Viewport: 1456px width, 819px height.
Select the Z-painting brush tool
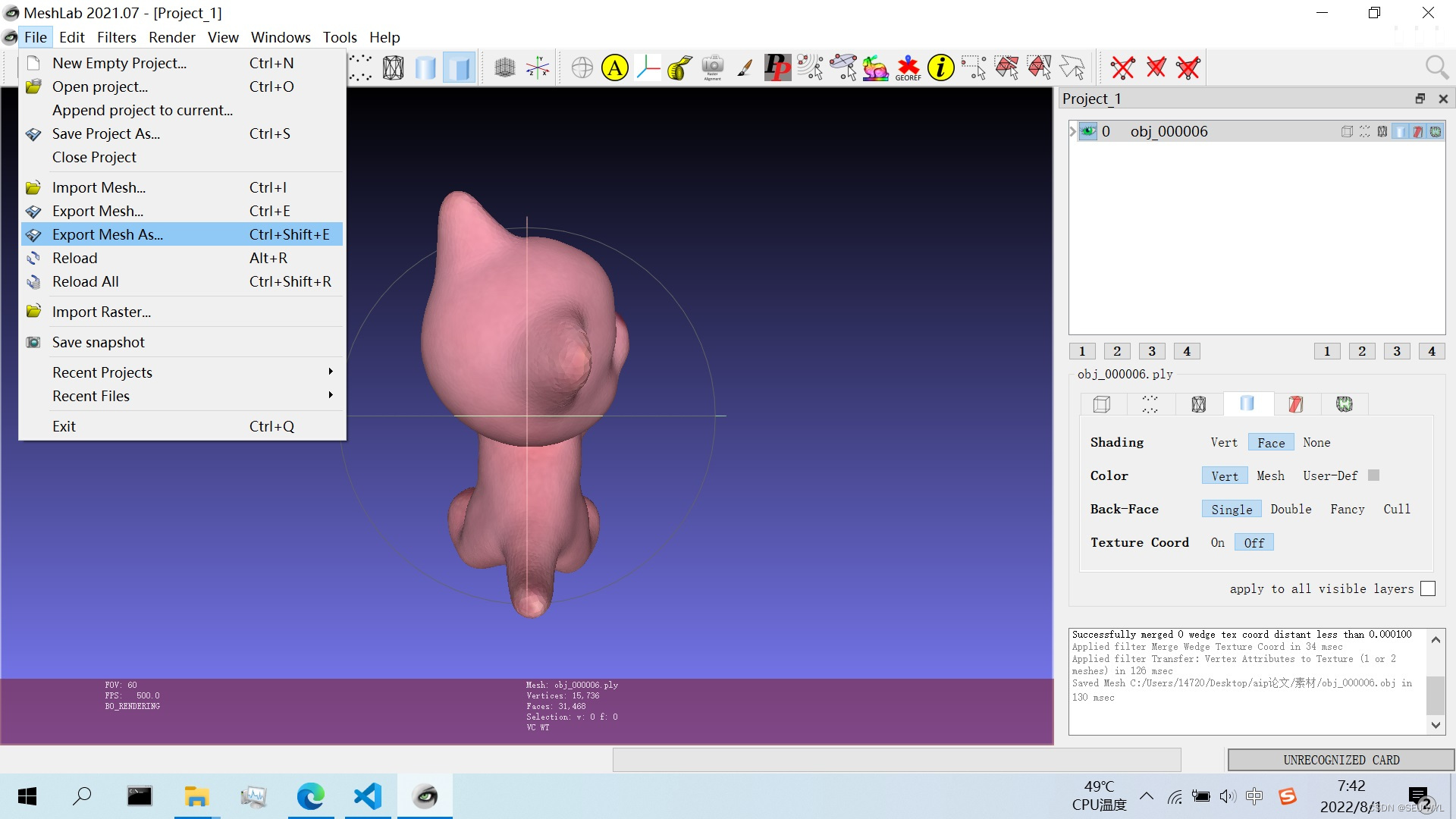[745, 67]
